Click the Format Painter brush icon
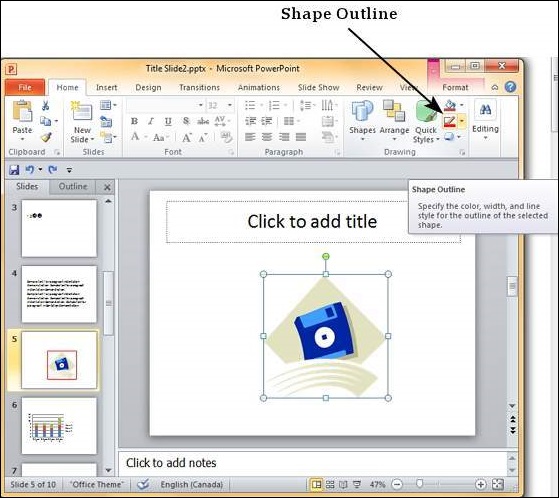 tap(46, 137)
